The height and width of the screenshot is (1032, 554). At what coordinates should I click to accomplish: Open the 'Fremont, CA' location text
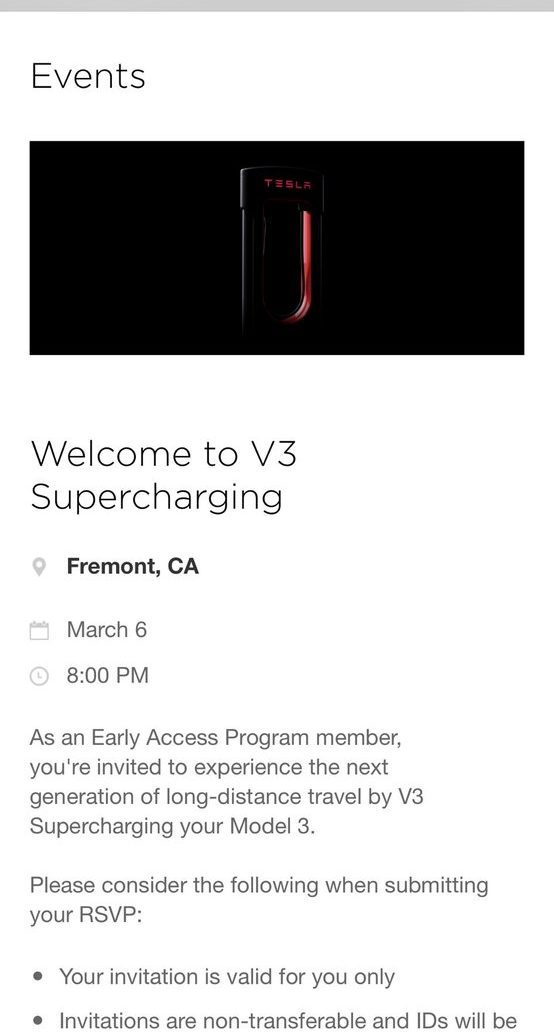pos(132,566)
